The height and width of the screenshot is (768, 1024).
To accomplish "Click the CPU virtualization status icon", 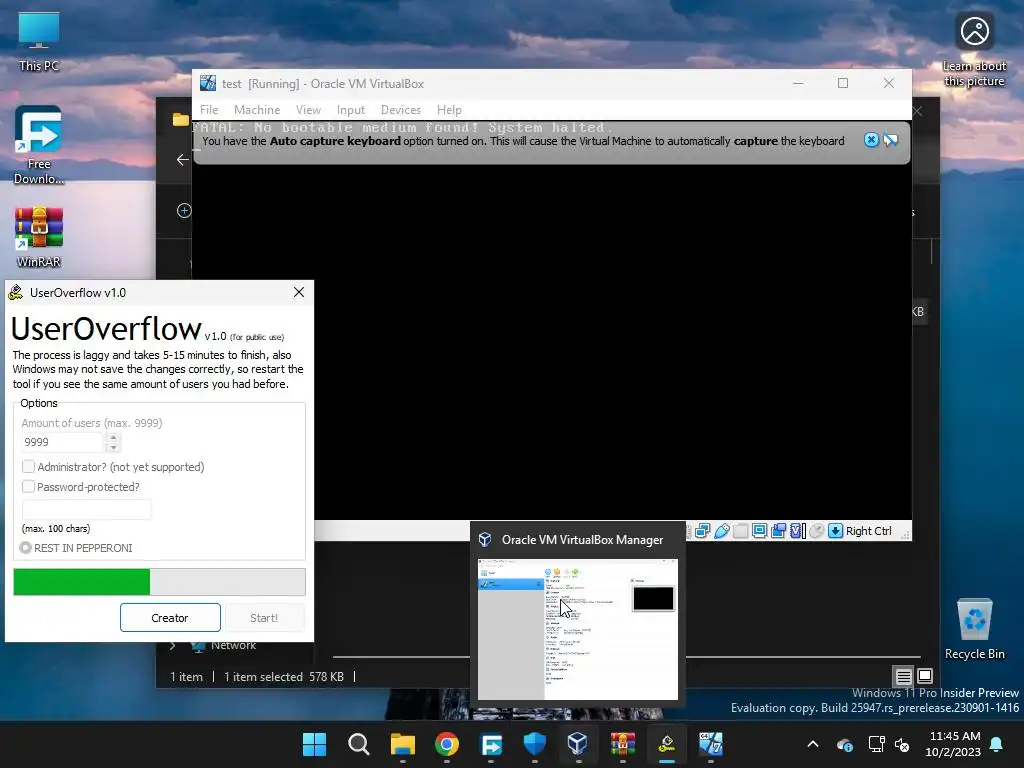I will (797, 530).
